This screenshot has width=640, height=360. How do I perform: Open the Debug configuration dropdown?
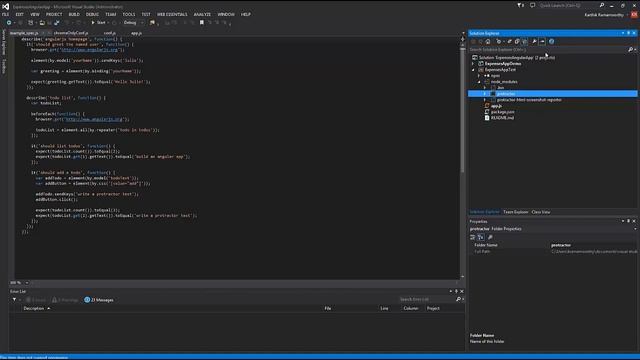click(x=133, y=23)
